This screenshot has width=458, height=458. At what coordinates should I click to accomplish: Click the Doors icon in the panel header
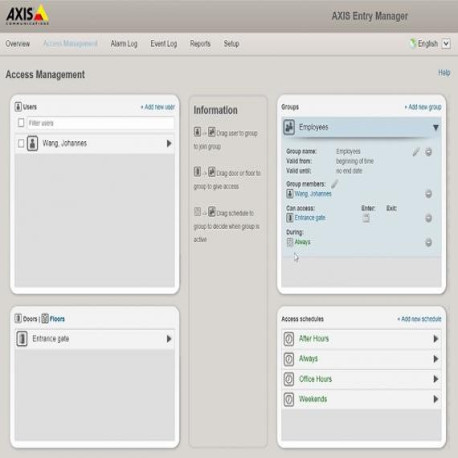(18, 319)
